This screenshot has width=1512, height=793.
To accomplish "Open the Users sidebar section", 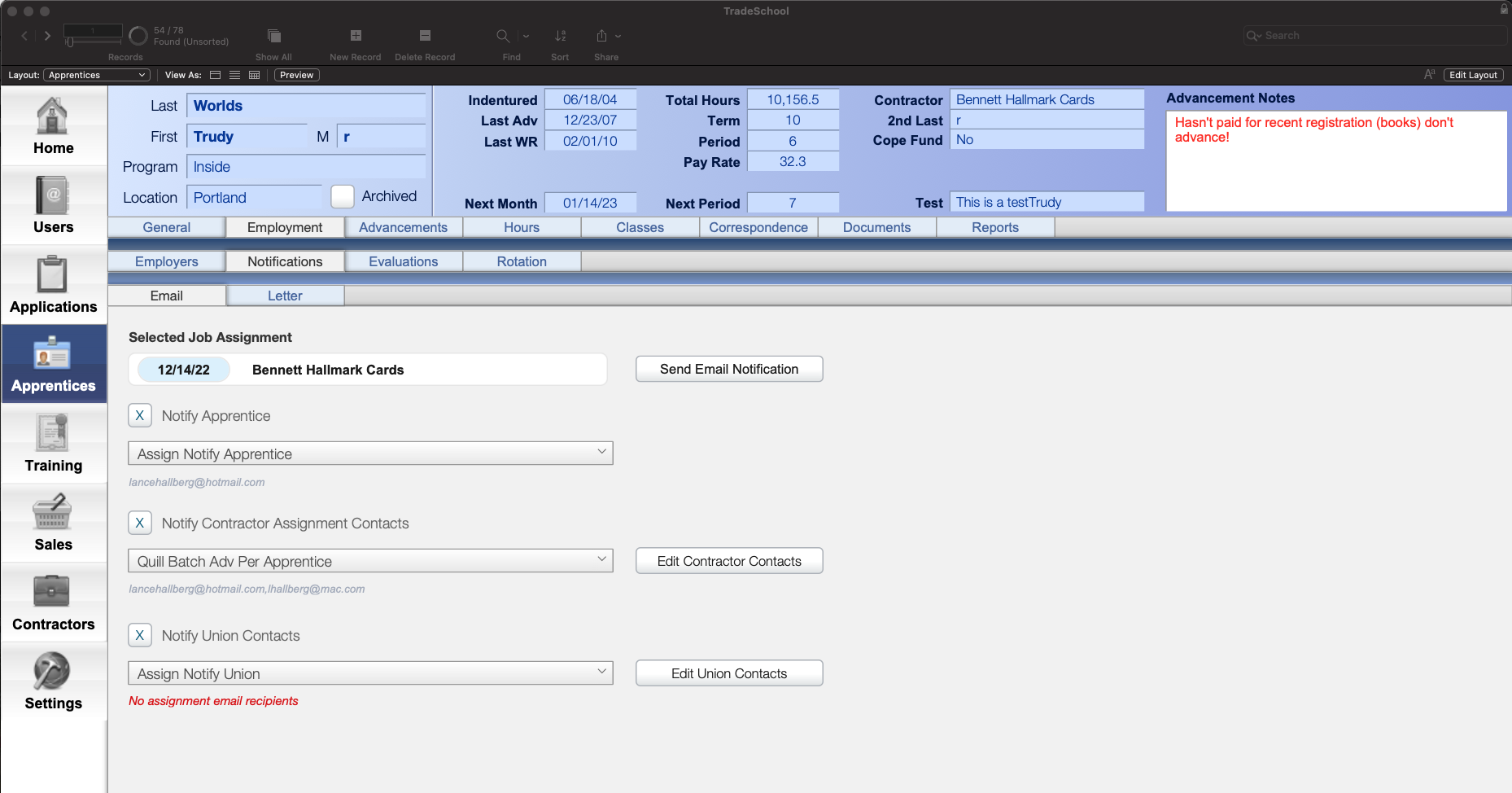I will pos(54,205).
